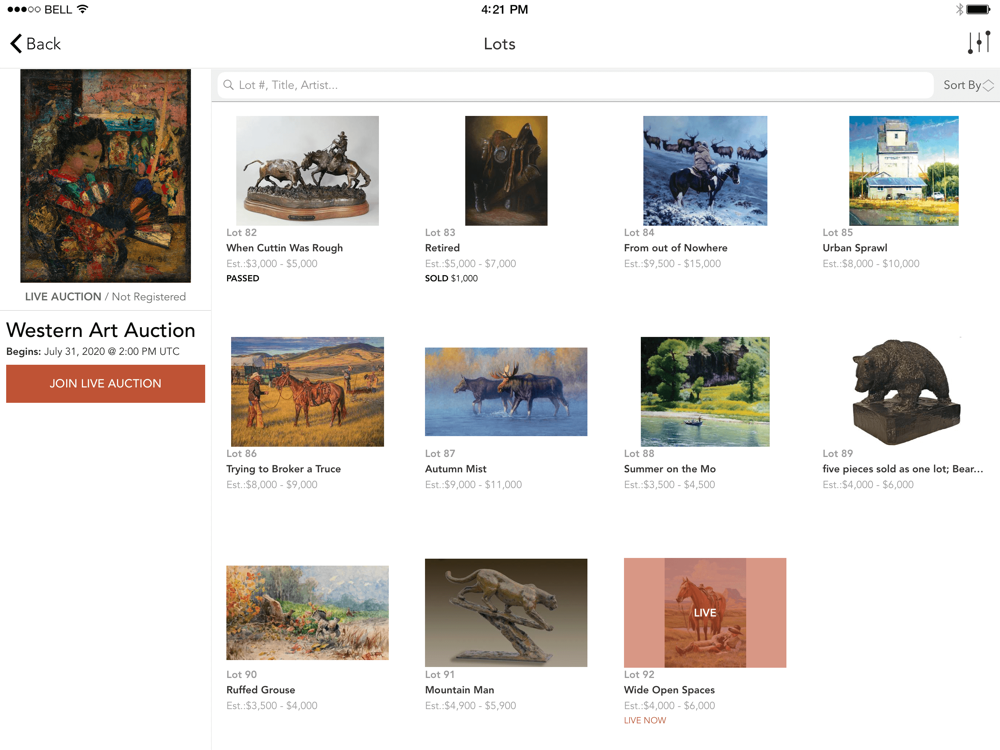Open the Autumn Mist moose painting
The image size is (1000, 750).
pyautogui.click(x=506, y=391)
